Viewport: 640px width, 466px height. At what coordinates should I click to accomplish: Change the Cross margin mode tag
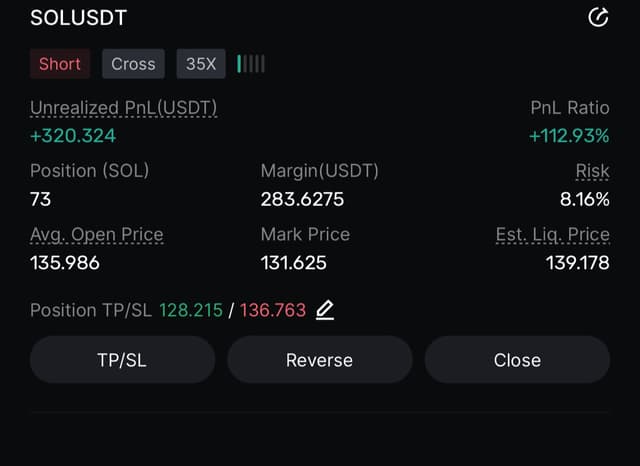[133, 64]
